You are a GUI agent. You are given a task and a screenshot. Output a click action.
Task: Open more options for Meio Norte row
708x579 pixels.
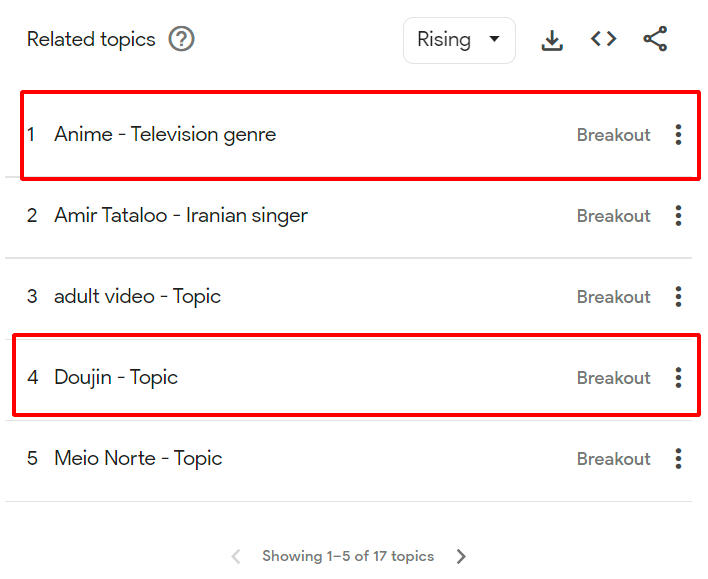tap(678, 459)
